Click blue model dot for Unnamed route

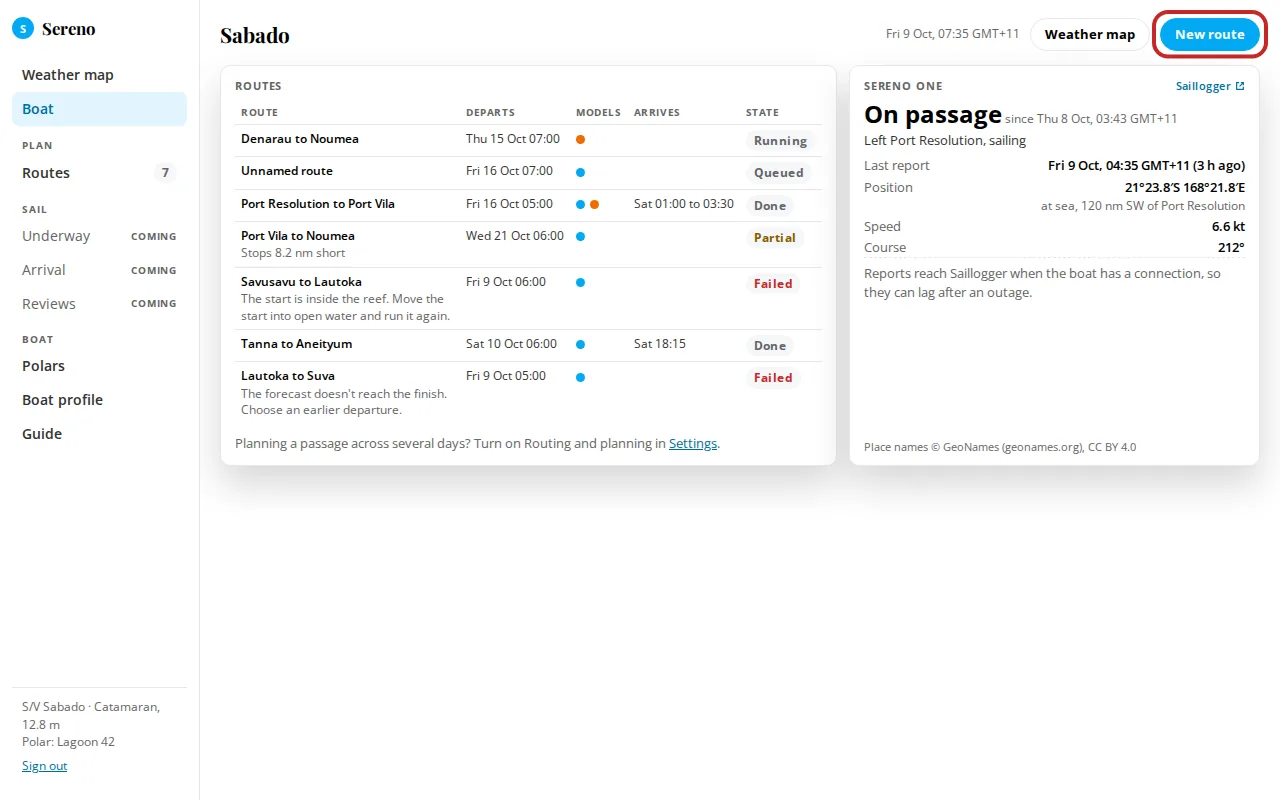tap(580, 172)
